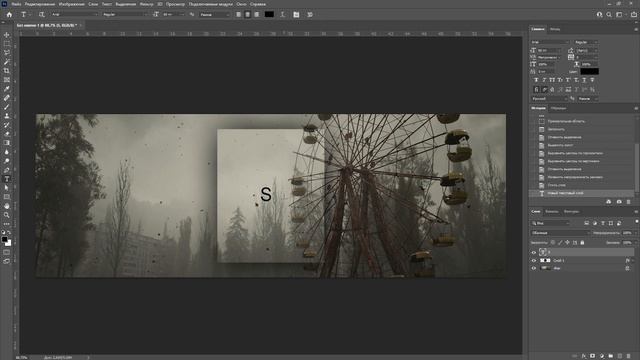Open the Окно menu
The image size is (640, 360).
click(241, 4)
